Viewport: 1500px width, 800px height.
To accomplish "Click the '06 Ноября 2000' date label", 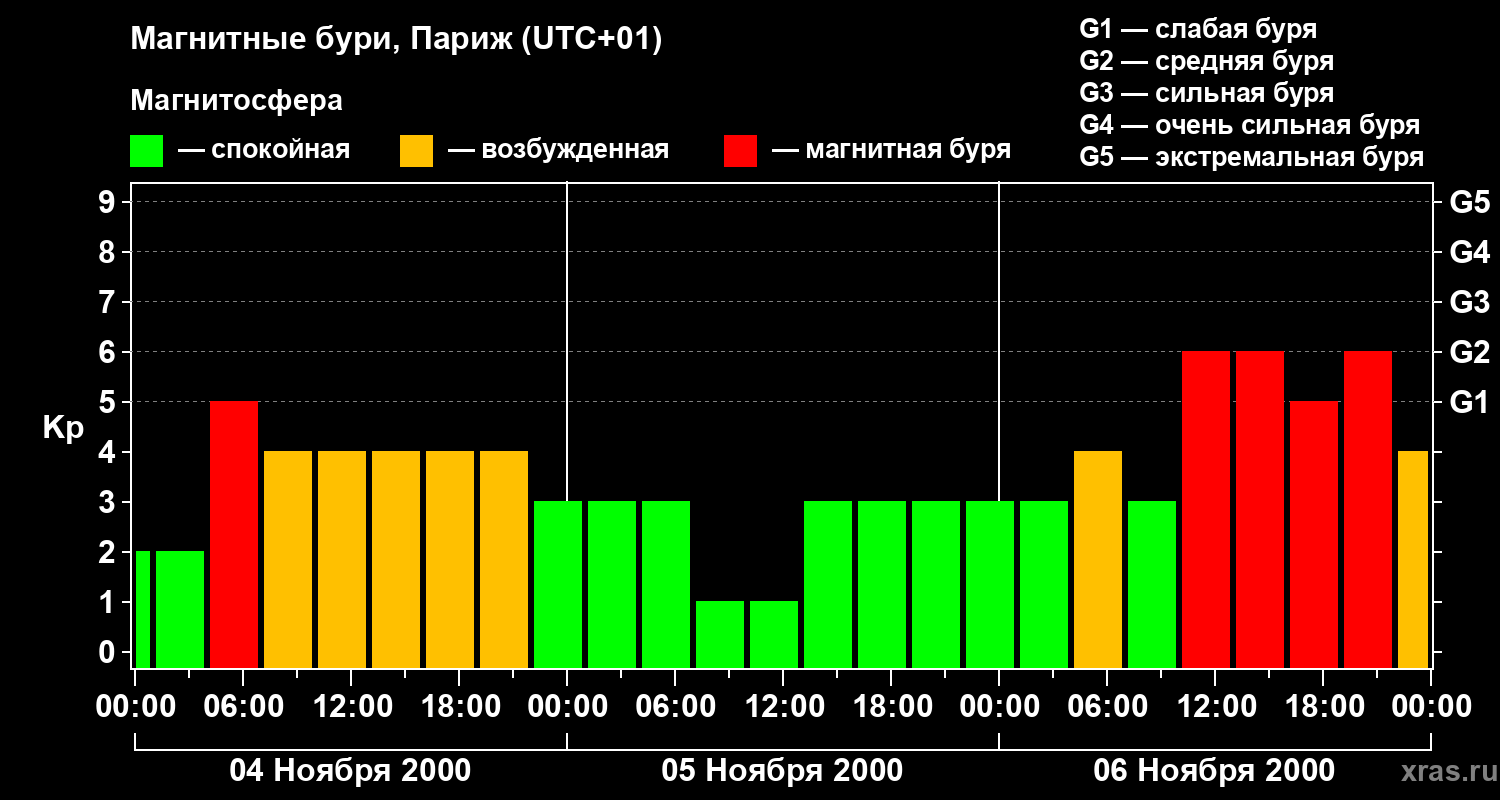I will [1214, 771].
